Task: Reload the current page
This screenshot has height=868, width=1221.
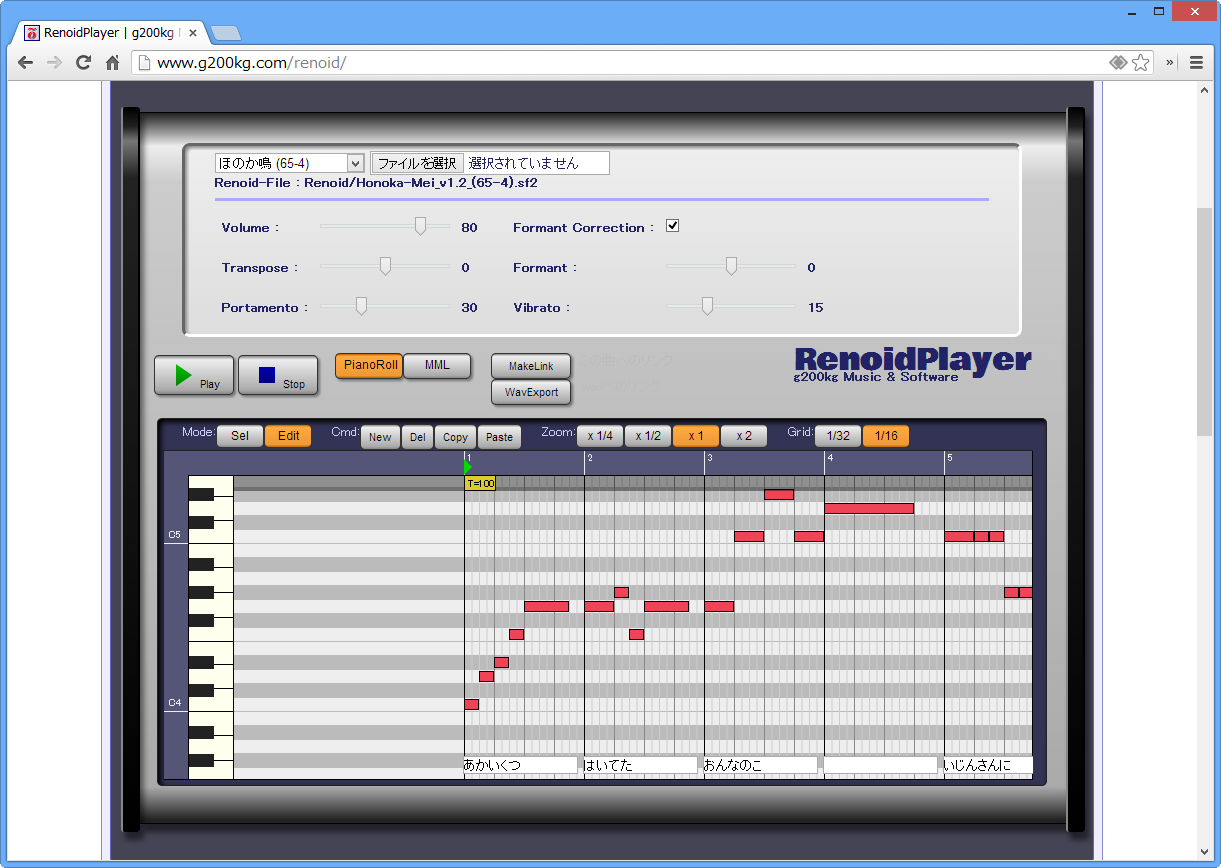Action: click(84, 62)
